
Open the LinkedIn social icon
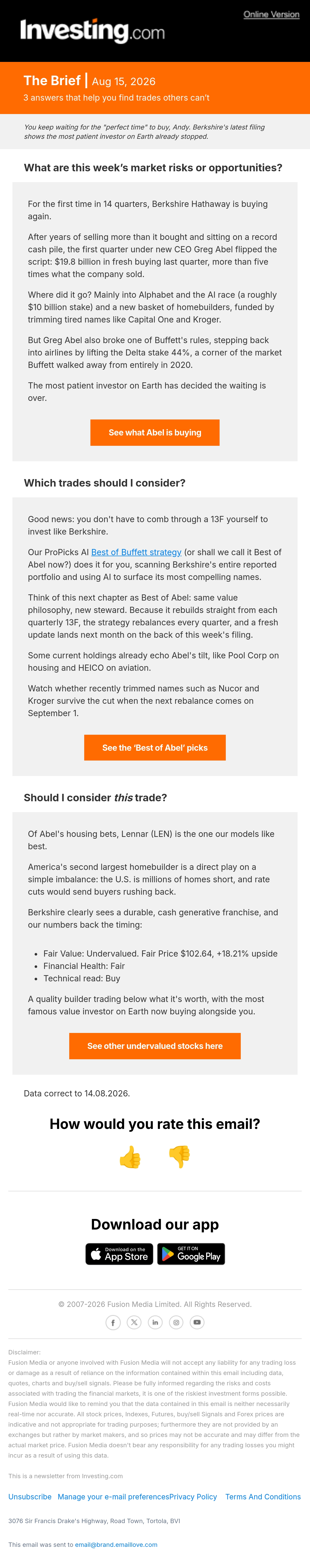(x=155, y=1323)
